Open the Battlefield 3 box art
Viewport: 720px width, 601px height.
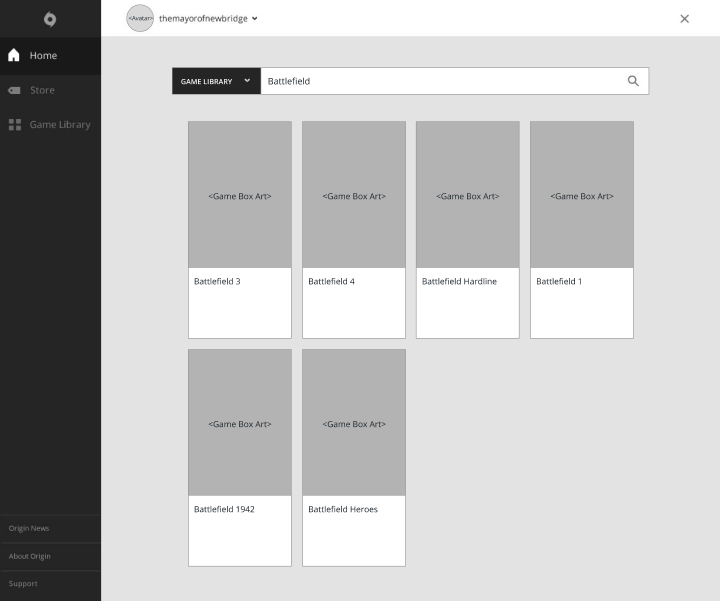tap(240, 195)
